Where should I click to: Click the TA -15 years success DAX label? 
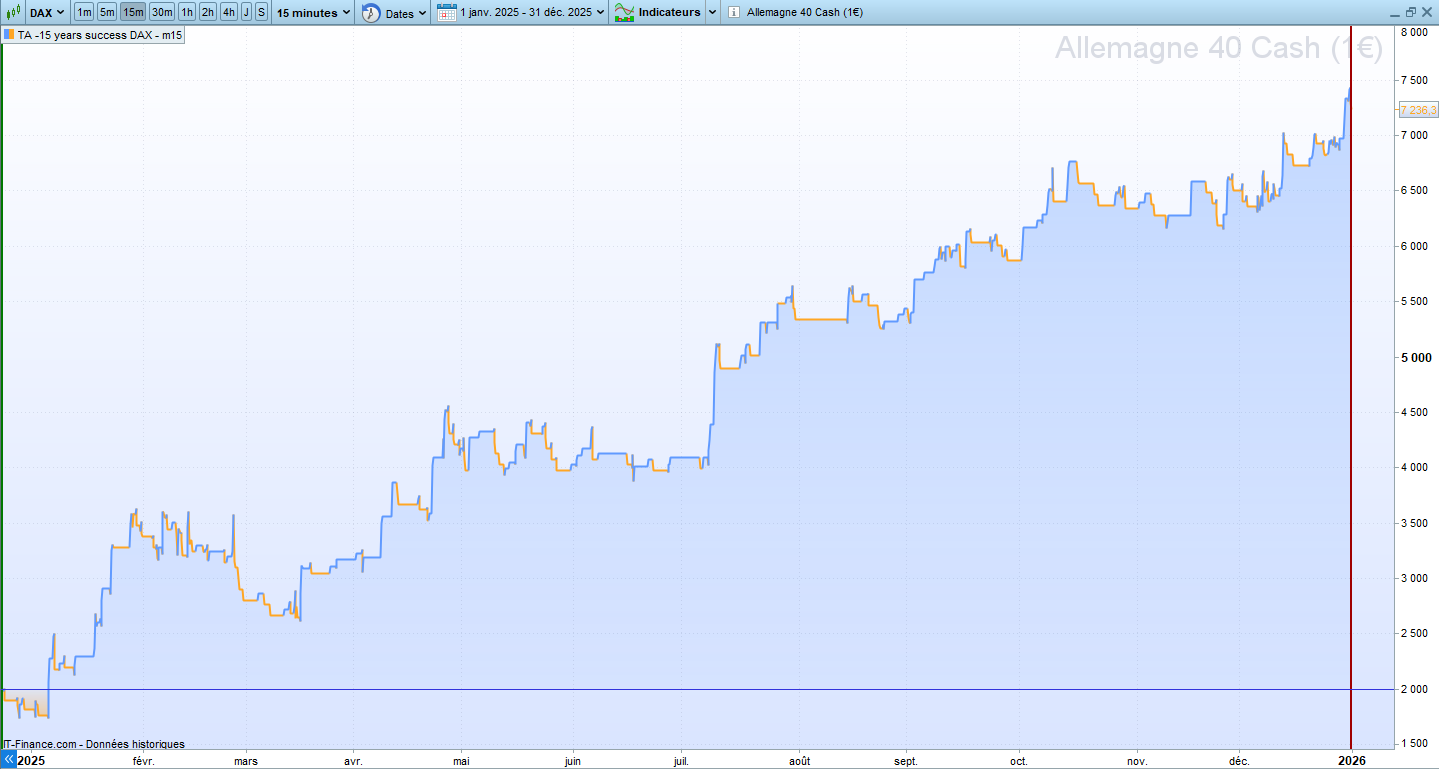99,34
